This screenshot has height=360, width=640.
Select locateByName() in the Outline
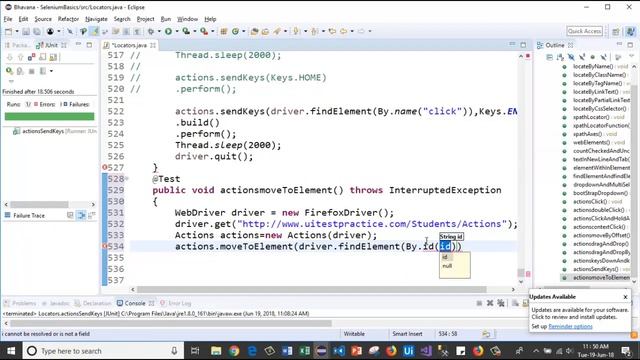[x=593, y=66]
